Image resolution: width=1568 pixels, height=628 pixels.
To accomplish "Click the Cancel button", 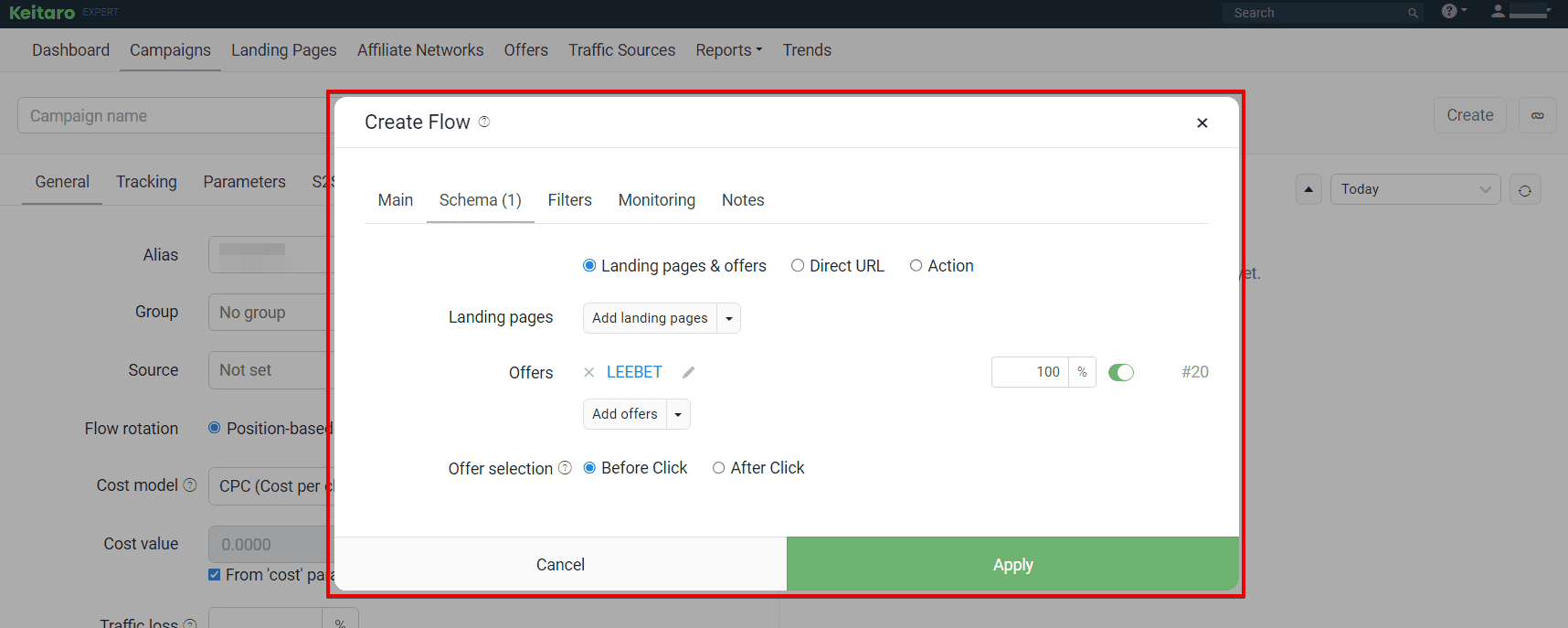I will 560,564.
